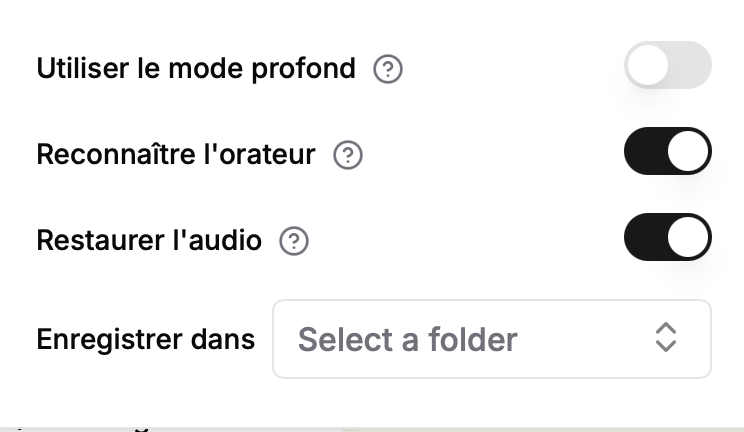
Task: Click the Select a folder placeholder text
Action: [x=407, y=340]
